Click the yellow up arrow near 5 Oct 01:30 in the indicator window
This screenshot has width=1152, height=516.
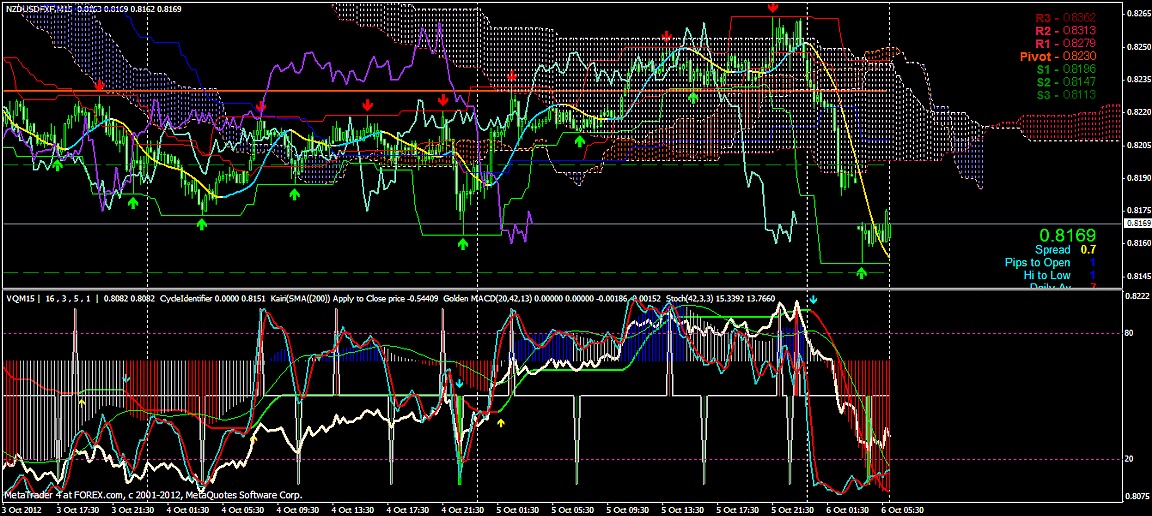502,423
